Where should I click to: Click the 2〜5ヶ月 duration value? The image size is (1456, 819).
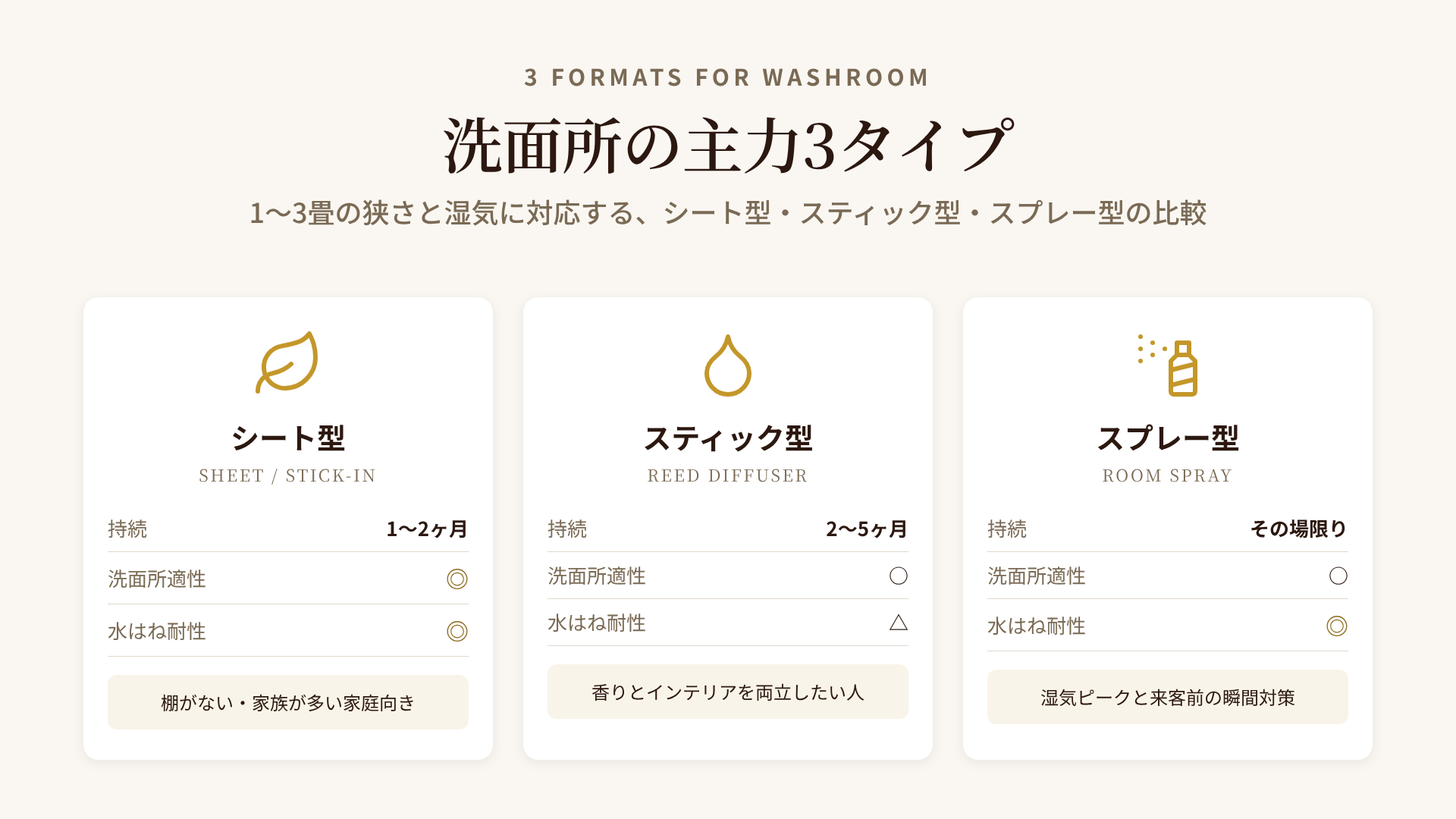point(867,529)
